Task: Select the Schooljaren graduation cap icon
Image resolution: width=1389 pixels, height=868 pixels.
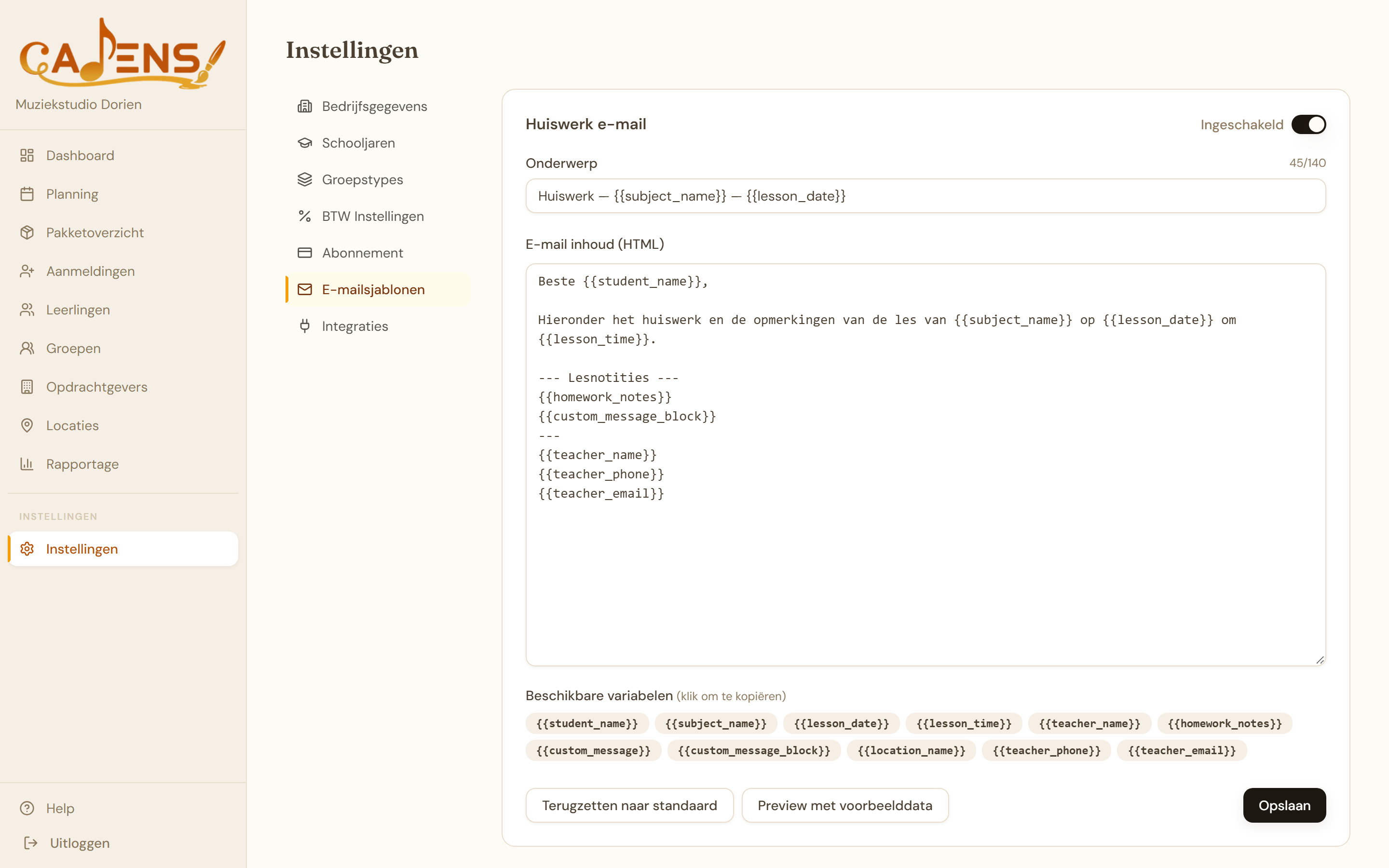Action: 305,143
